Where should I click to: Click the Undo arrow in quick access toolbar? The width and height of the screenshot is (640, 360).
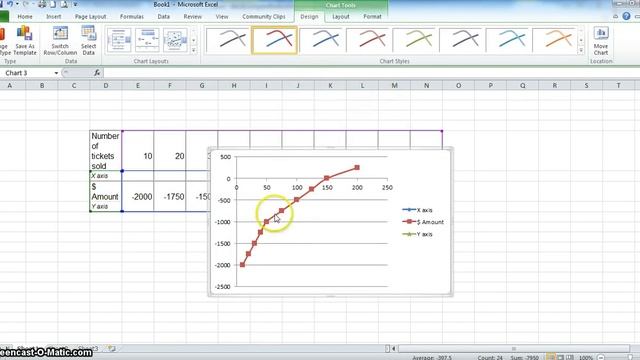tap(10, 4)
